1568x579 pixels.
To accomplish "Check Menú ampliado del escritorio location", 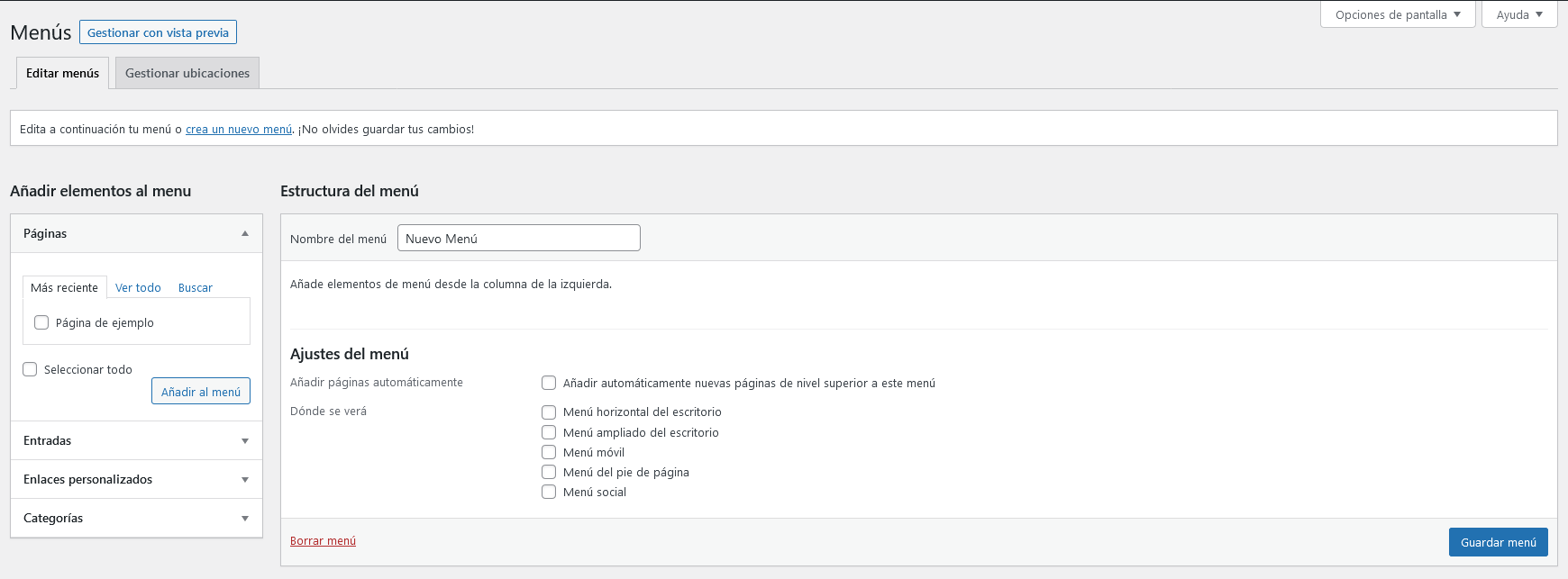I will tap(549, 432).
